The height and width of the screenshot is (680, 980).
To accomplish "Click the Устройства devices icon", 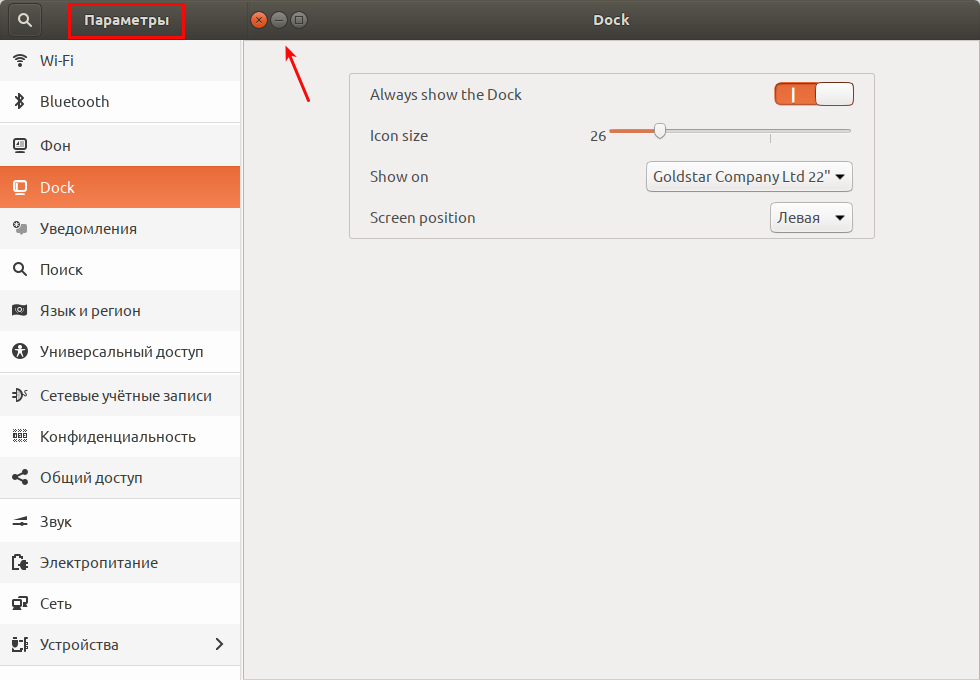I will tap(20, 644).
